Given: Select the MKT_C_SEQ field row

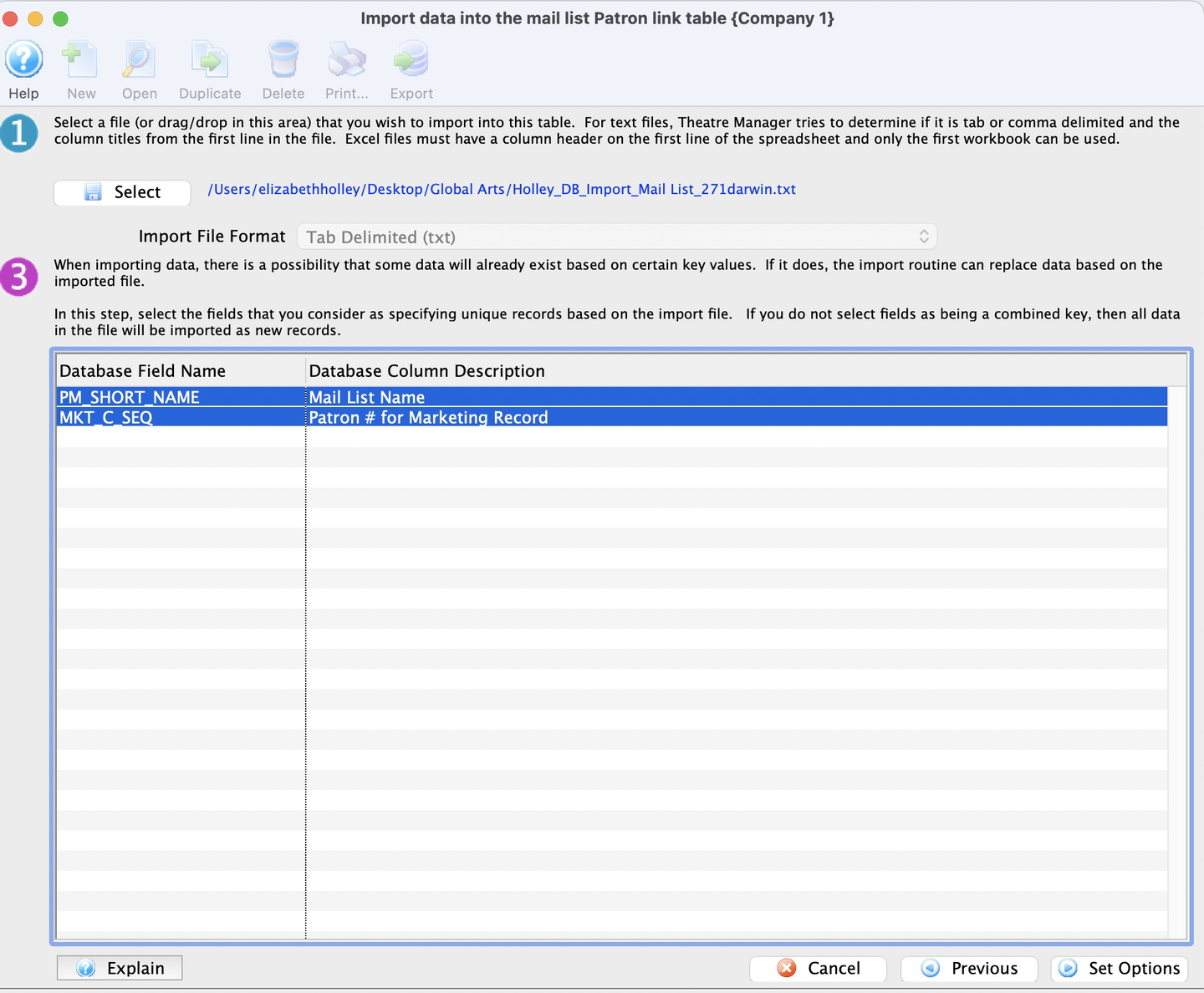Looking at the screenshot, I should pos(612,417).
